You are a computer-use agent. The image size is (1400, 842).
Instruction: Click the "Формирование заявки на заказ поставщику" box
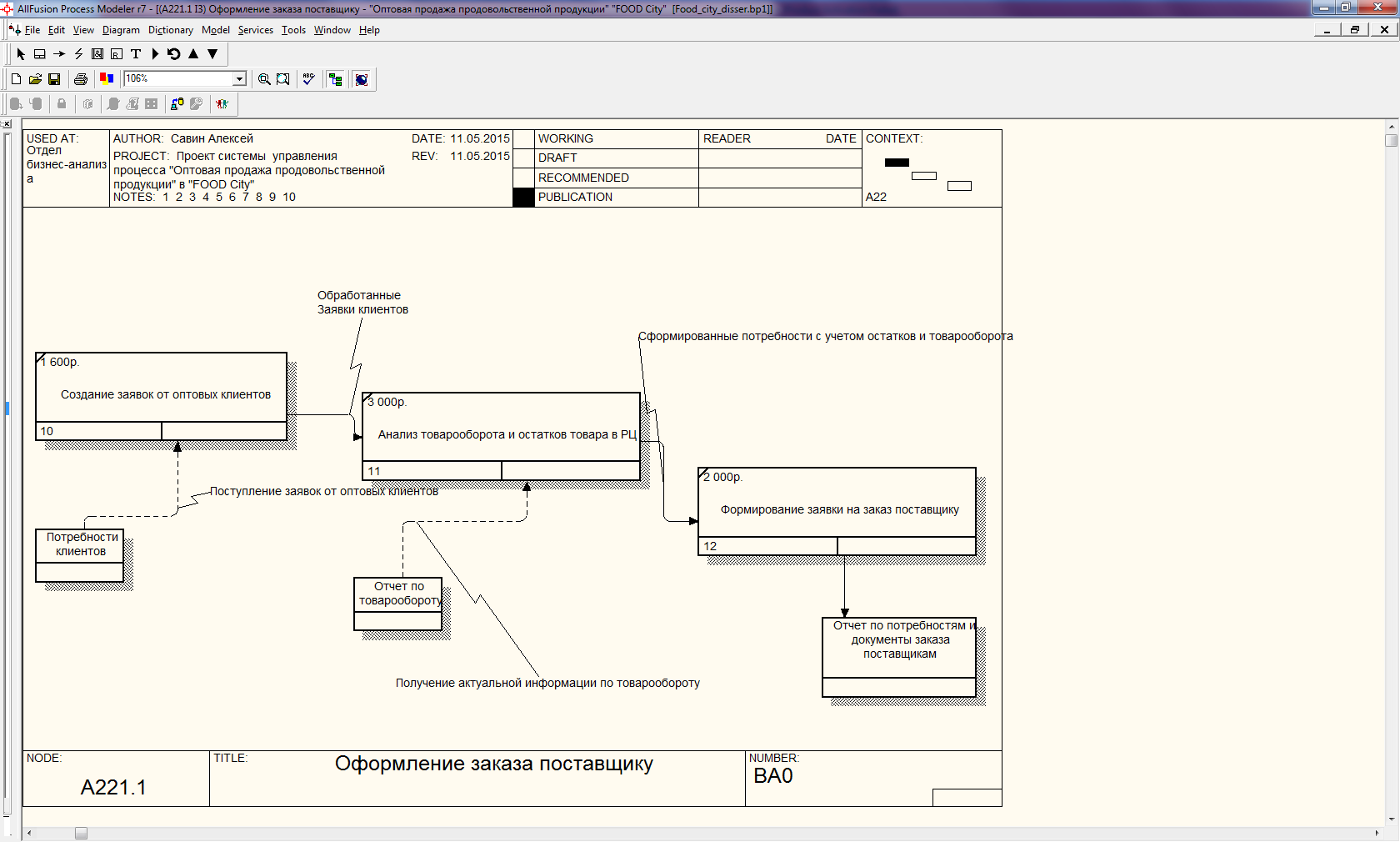coord(837,509)
